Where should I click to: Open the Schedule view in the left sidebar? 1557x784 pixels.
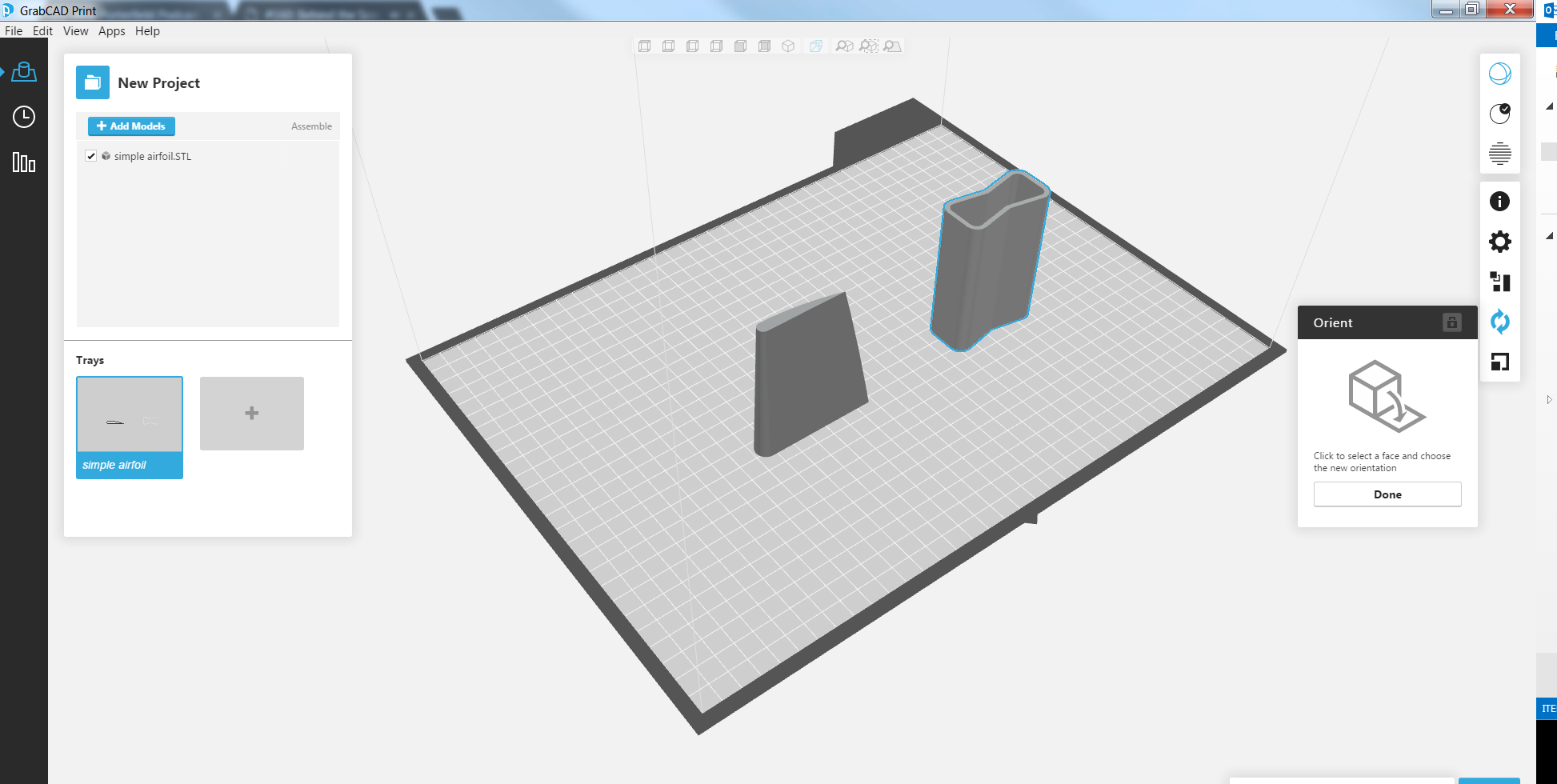23,117
